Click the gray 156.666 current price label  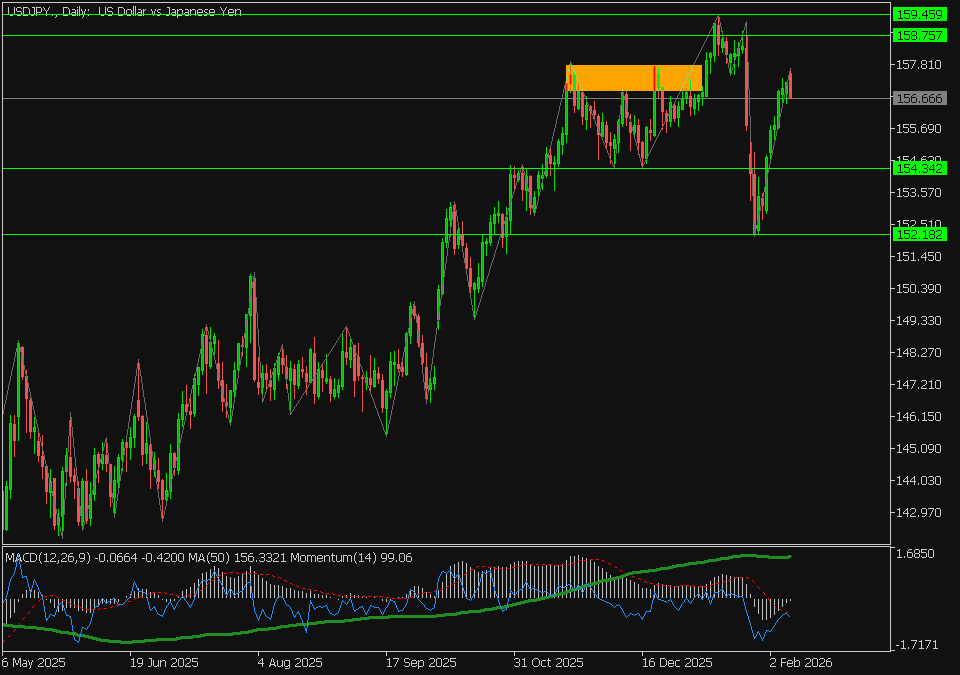(x=918, y=99)
